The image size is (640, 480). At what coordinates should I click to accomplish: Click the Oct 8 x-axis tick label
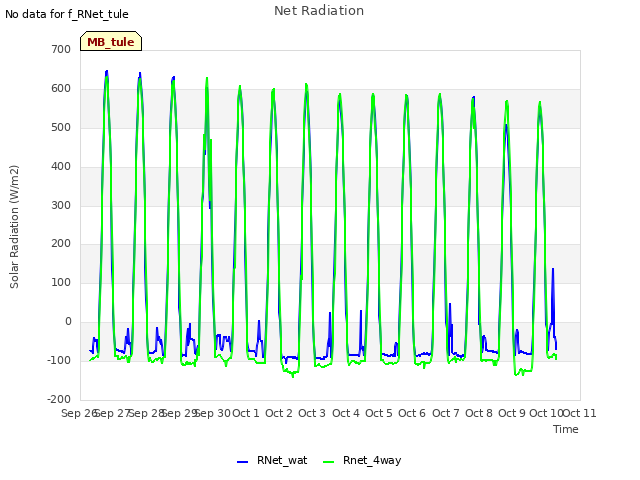pyautogui.click(x=479, y=413)
